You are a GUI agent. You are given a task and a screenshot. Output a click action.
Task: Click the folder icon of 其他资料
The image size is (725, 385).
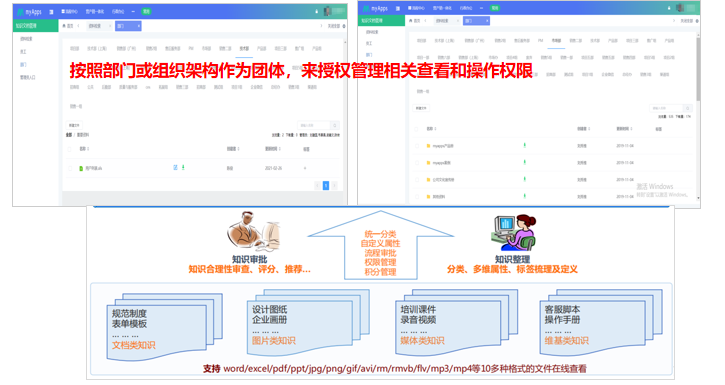[428, 197]
